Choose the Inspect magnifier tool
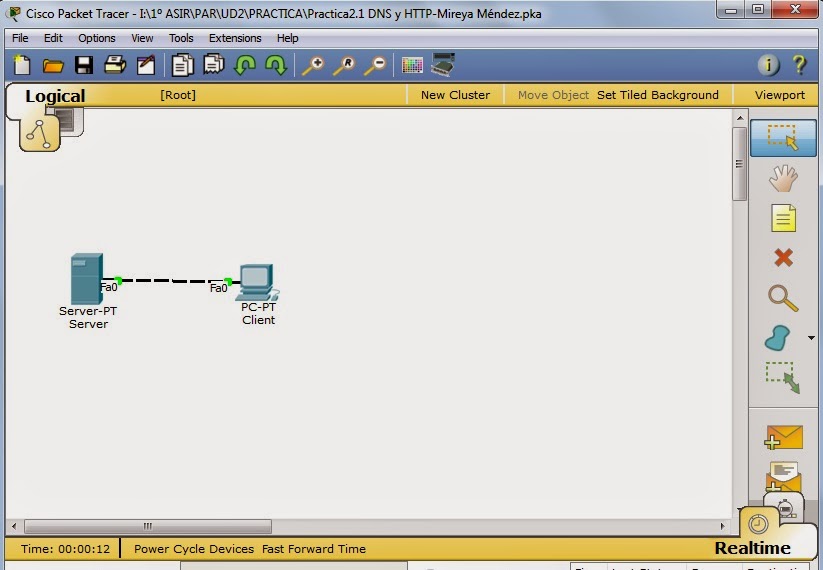The height and width of the screenshot is (570, 823). 783,298
